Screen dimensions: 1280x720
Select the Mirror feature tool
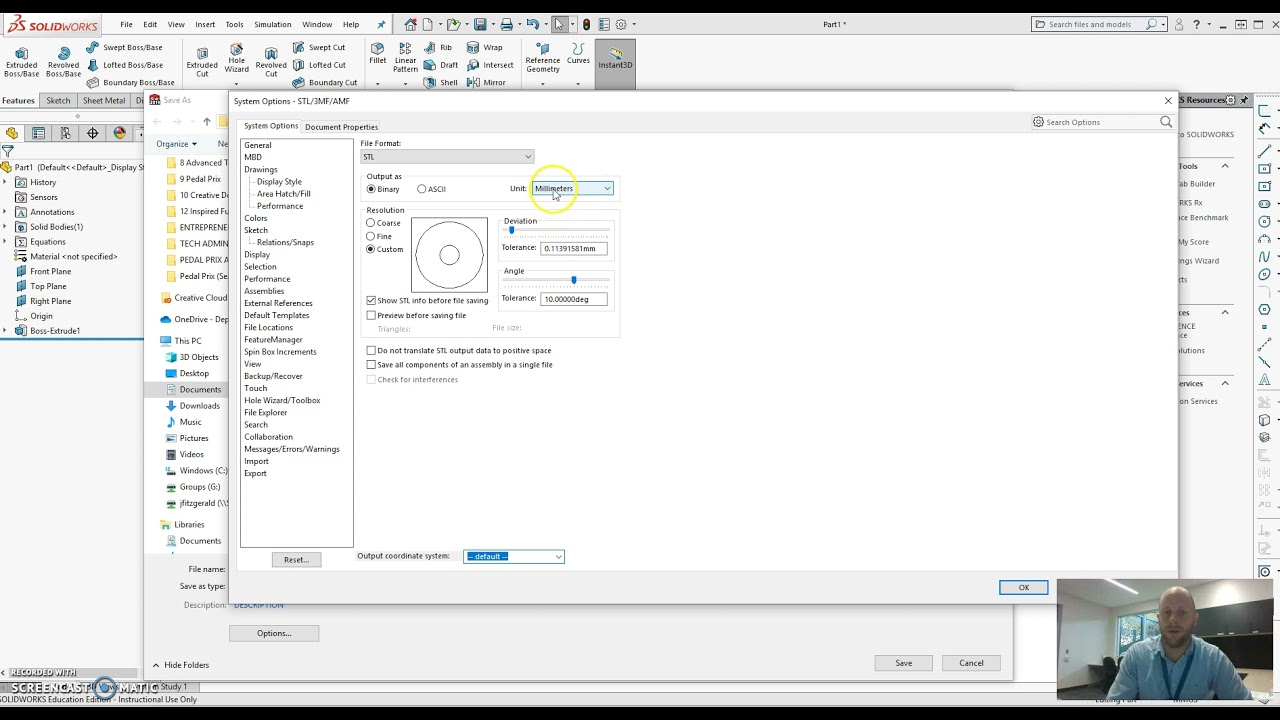[487, 83]
